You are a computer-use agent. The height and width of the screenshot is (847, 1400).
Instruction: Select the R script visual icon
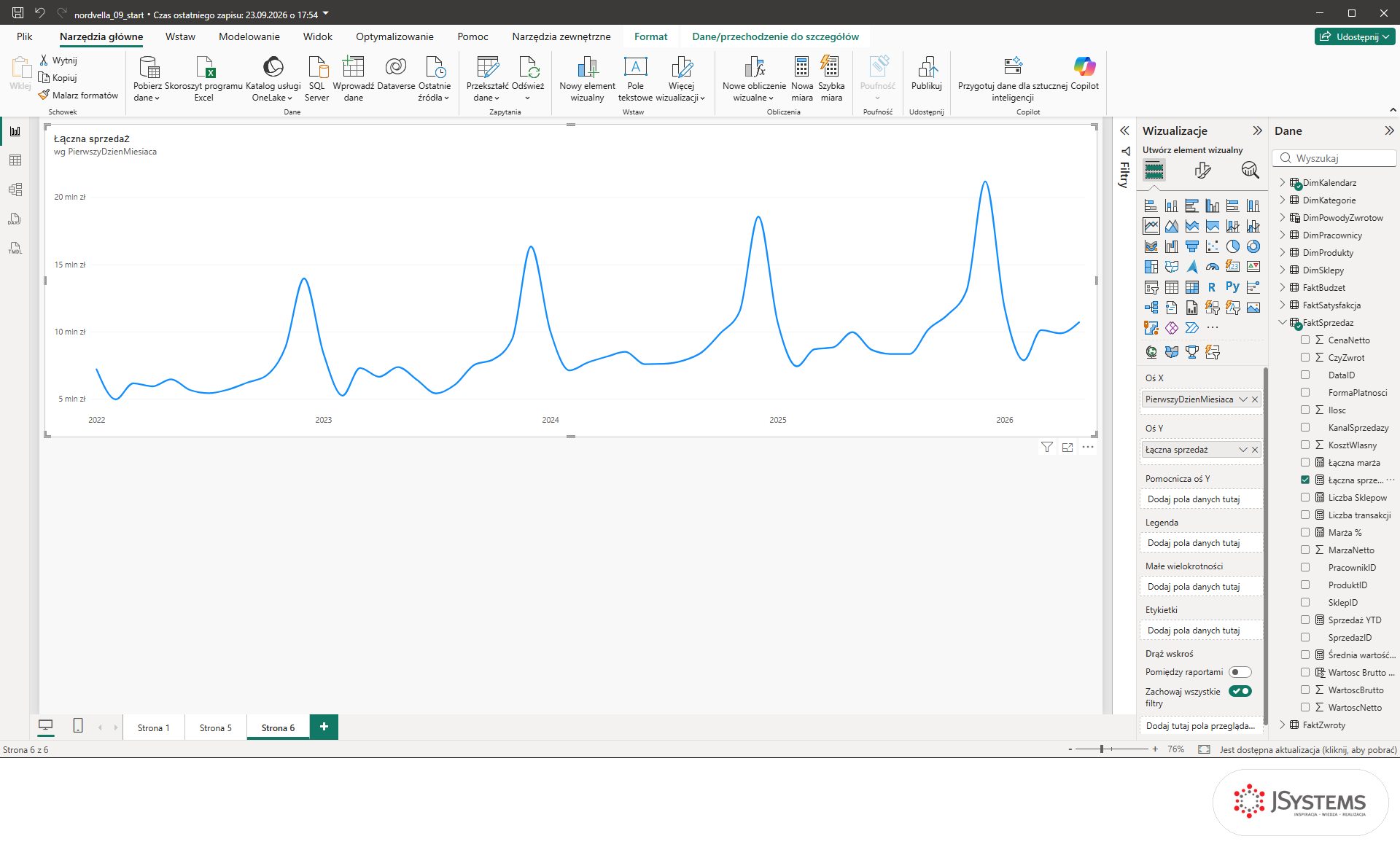point(1212,287)
